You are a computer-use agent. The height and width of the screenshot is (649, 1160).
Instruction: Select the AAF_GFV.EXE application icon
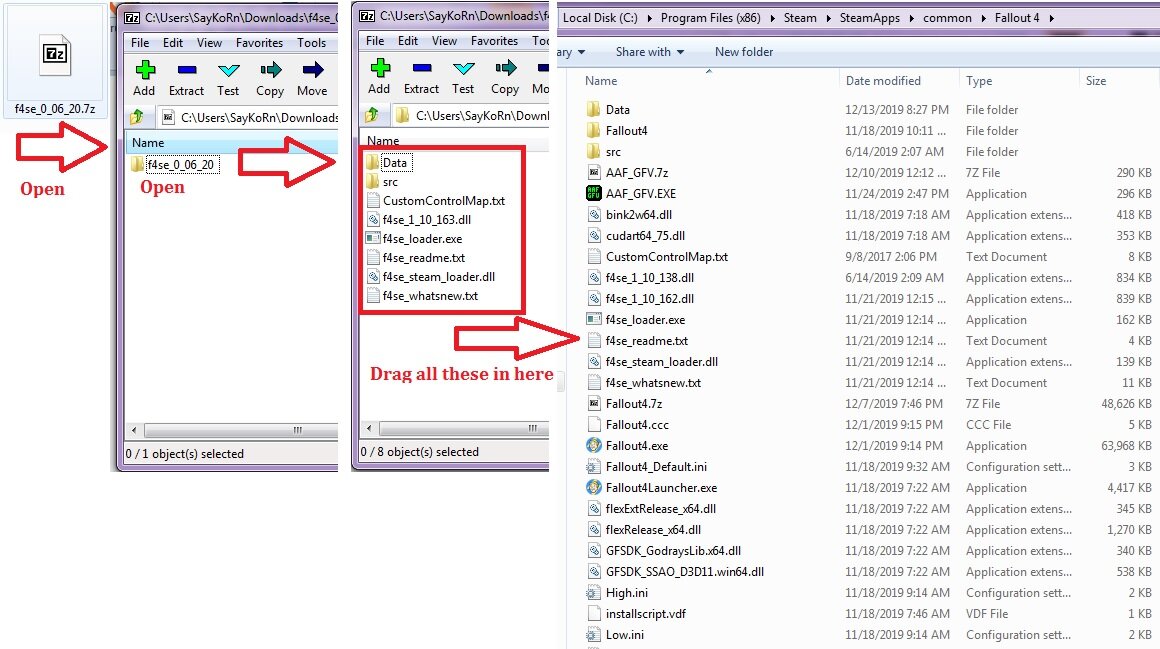pos(593,193)
